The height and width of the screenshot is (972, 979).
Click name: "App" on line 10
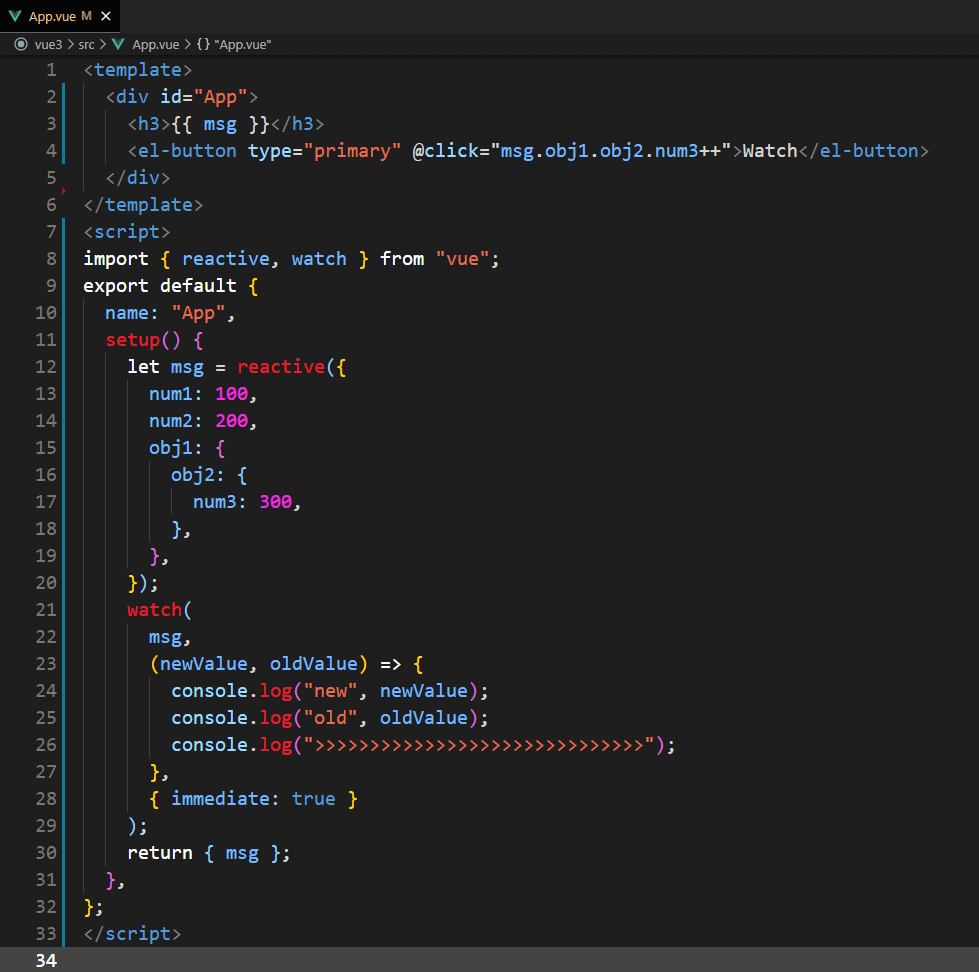pos(165,313)
